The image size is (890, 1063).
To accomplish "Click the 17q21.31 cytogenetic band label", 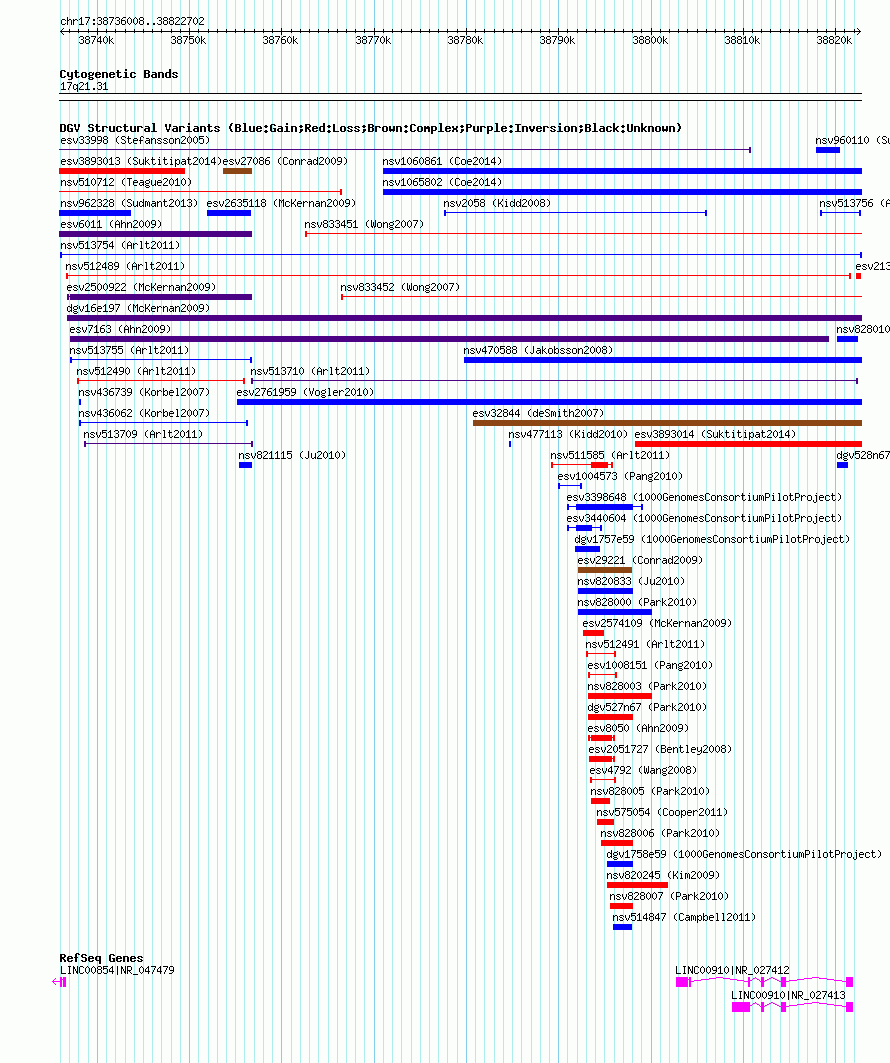I will click(84, 87).
